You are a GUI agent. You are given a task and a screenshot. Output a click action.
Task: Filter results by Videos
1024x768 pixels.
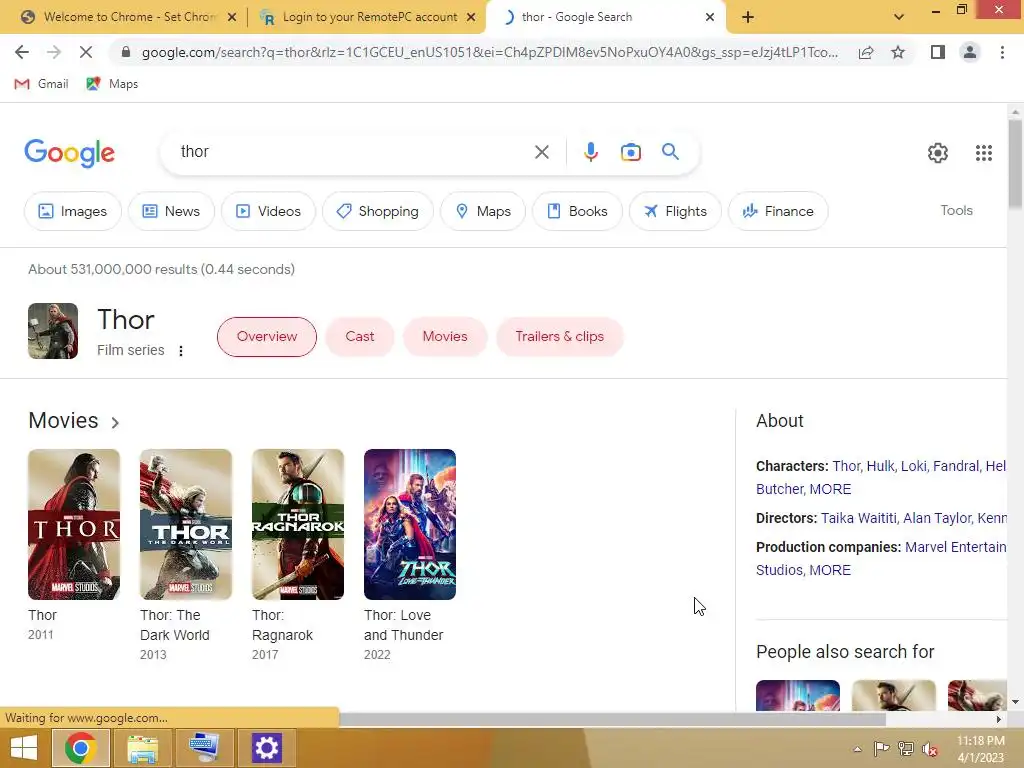point(268,211)
